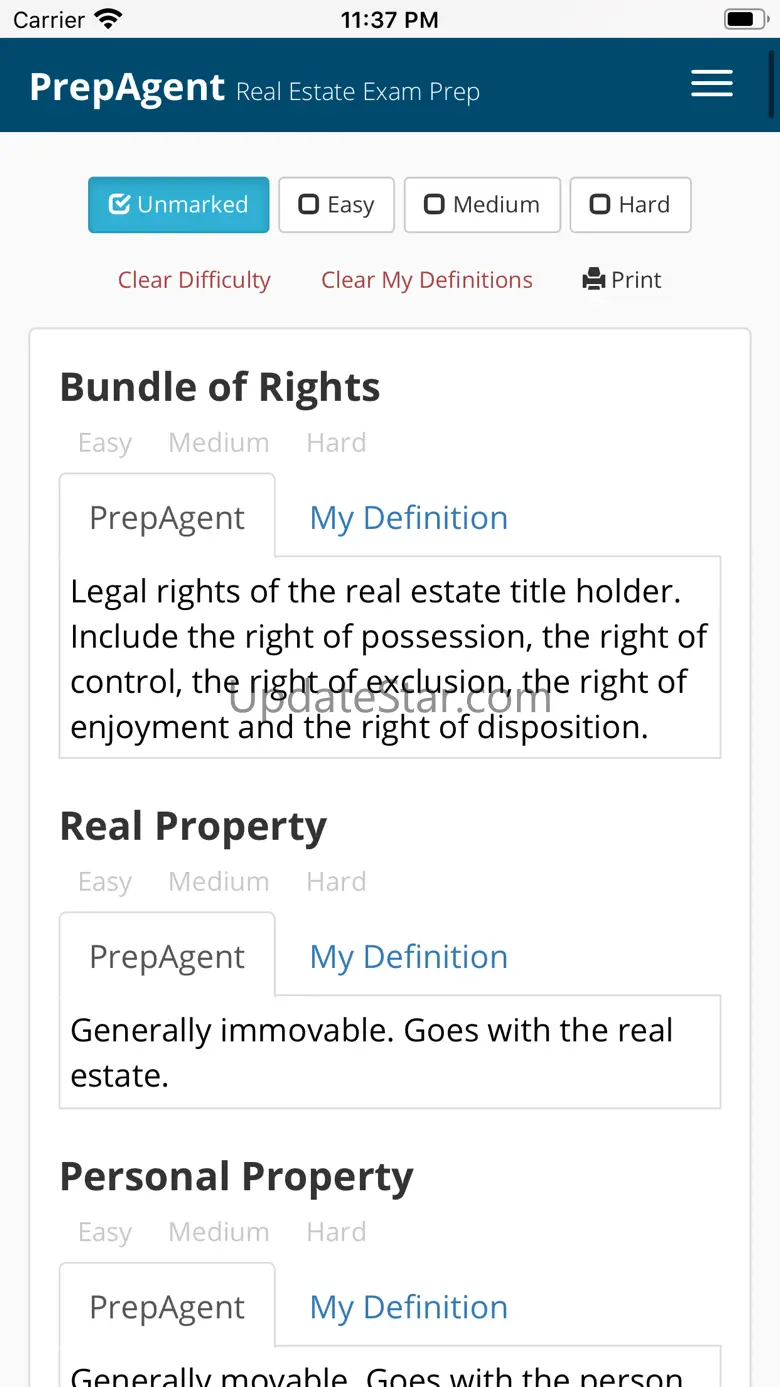Click Clear My Definitions link
The width and height of the screenshot is (780, 1387).
coord(427,280)
